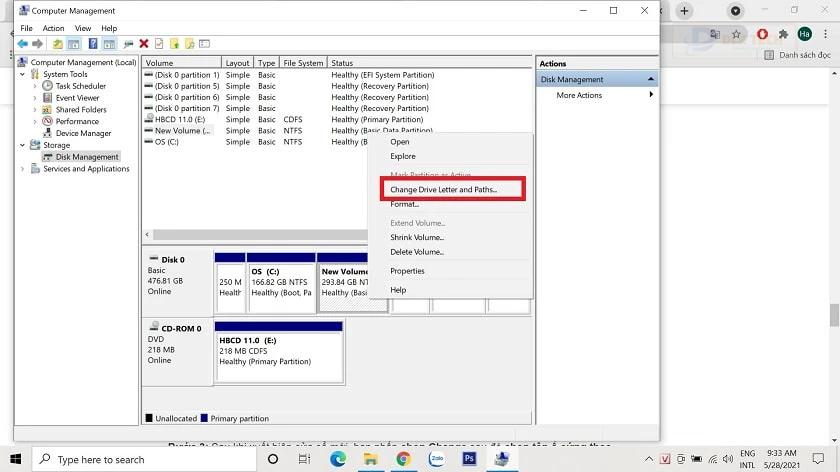Select Computer Management (Local) root node
Image resolution: width=840 pixels, height=472 pixels.
[x=83, y=62]
